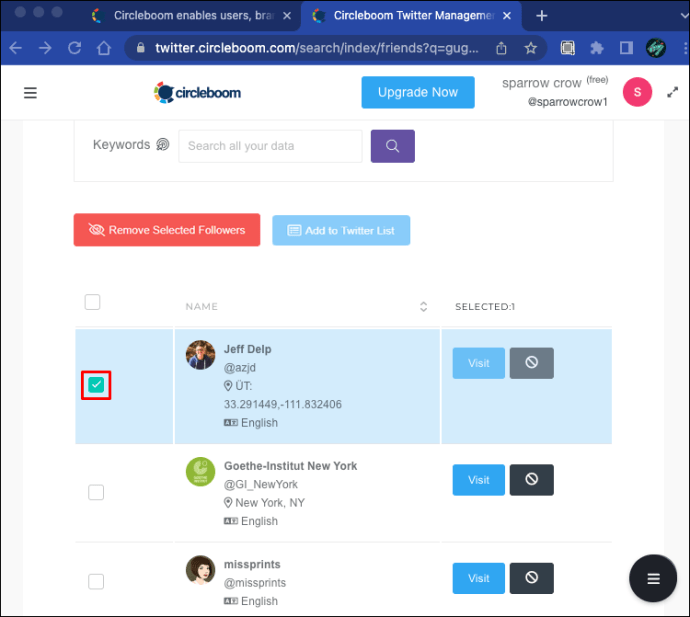This screenshot has height=617, width=690.
Task: View the site lock security info
Action: tap(141, 48)
